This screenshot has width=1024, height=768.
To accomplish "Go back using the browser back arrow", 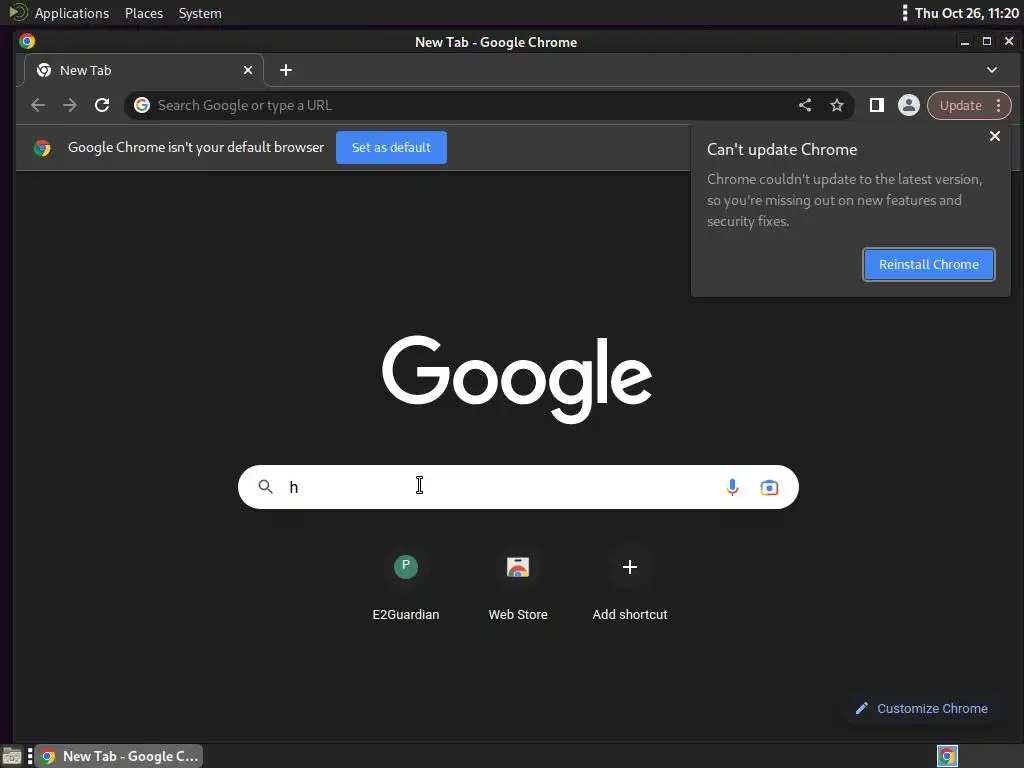I will tap(38, 105).
